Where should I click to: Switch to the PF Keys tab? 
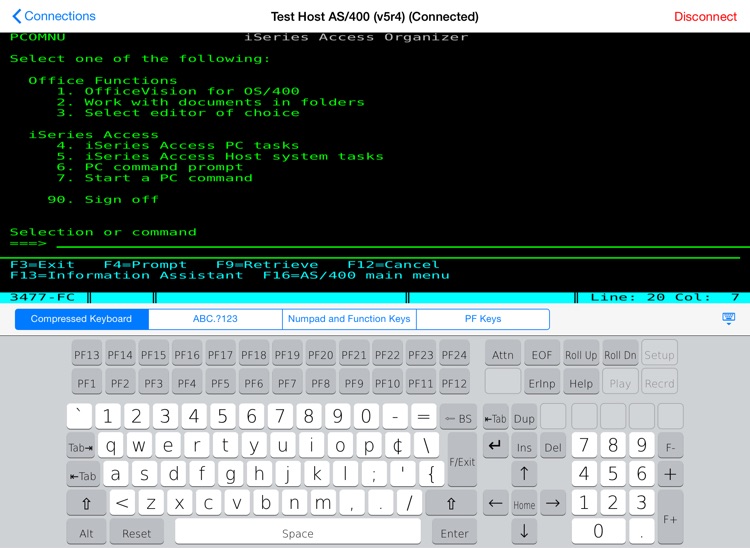[x=483, y=319]
